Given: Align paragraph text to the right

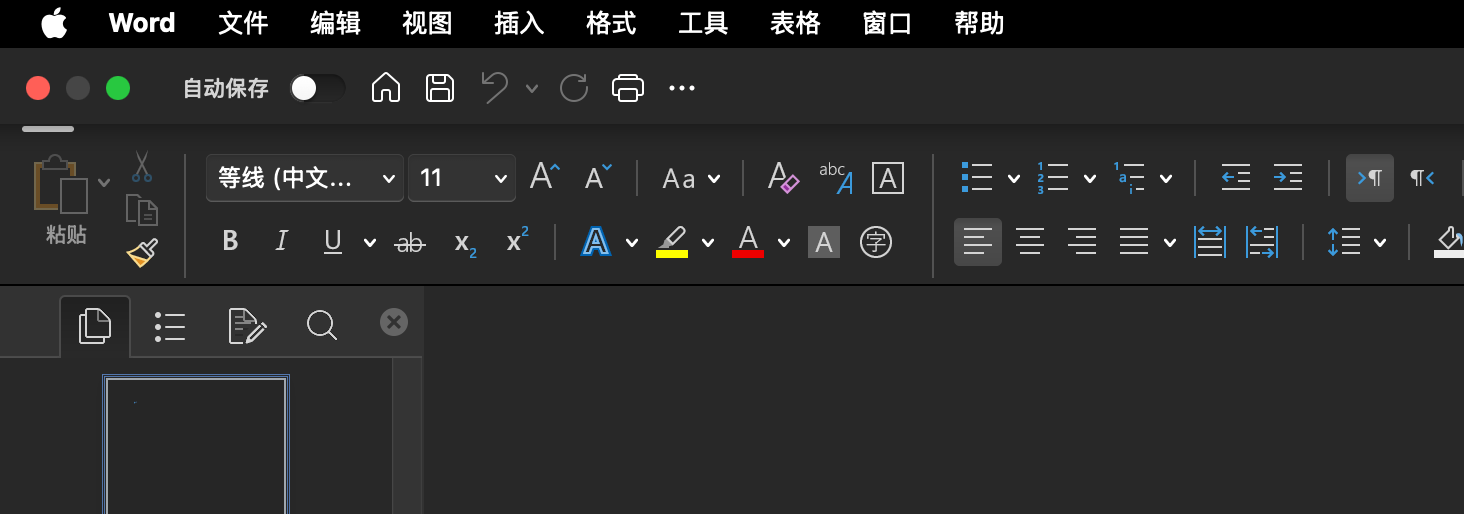Looking at the screenshot, I should tap(1082, 242).
